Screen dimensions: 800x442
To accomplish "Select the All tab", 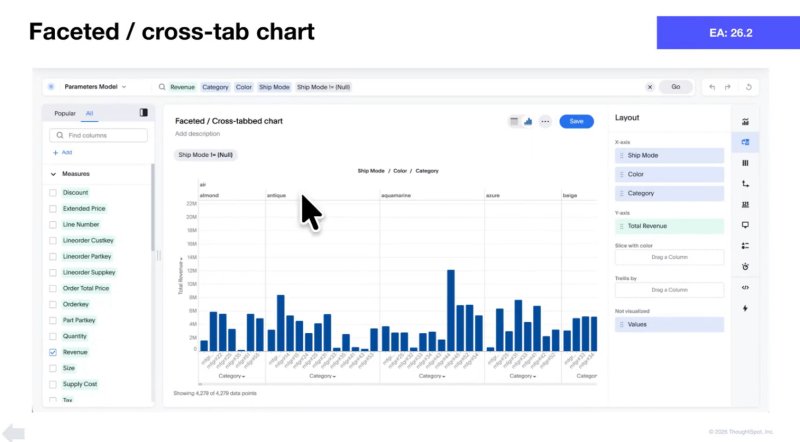I will 89,114.
